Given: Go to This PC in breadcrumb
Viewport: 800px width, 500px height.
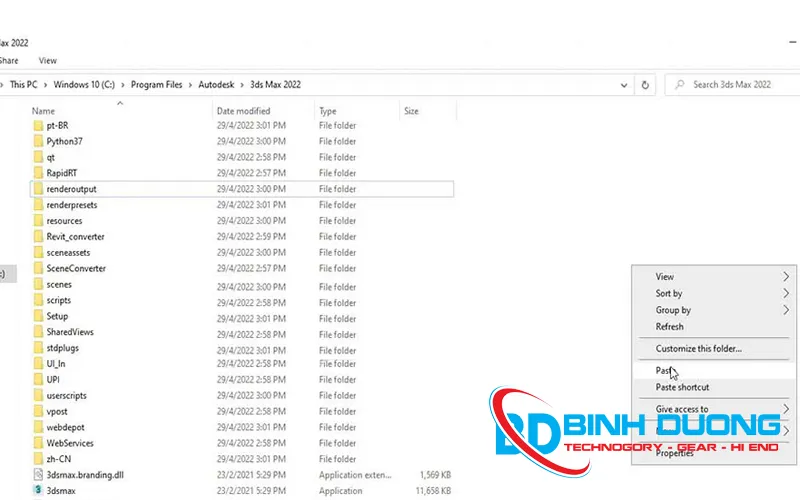Looking at the screenshot, I should point(23,85).
